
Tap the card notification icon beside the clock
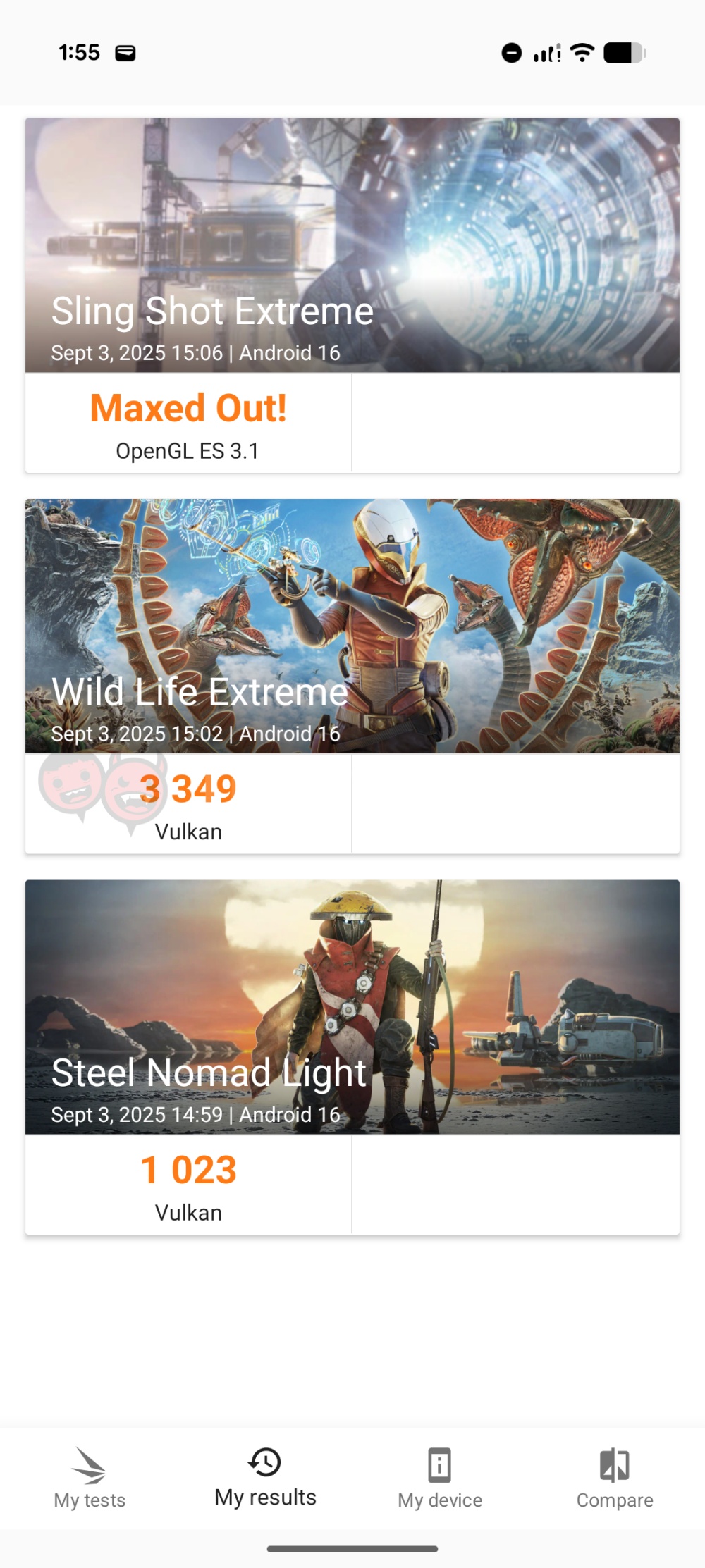click(x=125, y=53)
